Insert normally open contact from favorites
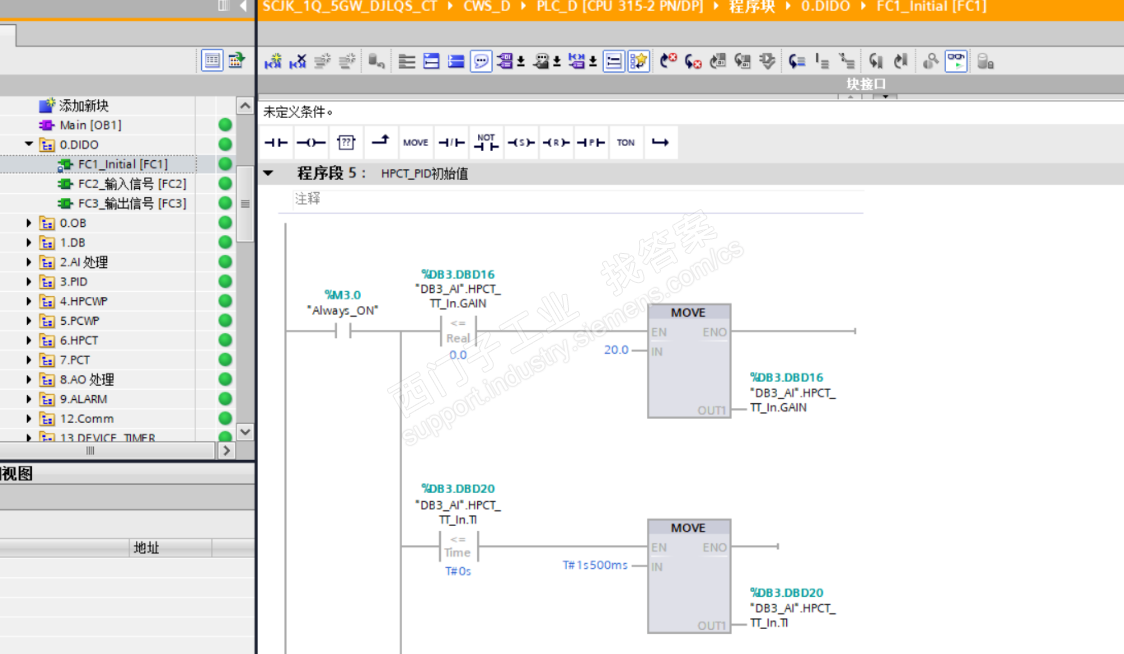Viewport: 1124px width, 654px height. tap(276, 143)
